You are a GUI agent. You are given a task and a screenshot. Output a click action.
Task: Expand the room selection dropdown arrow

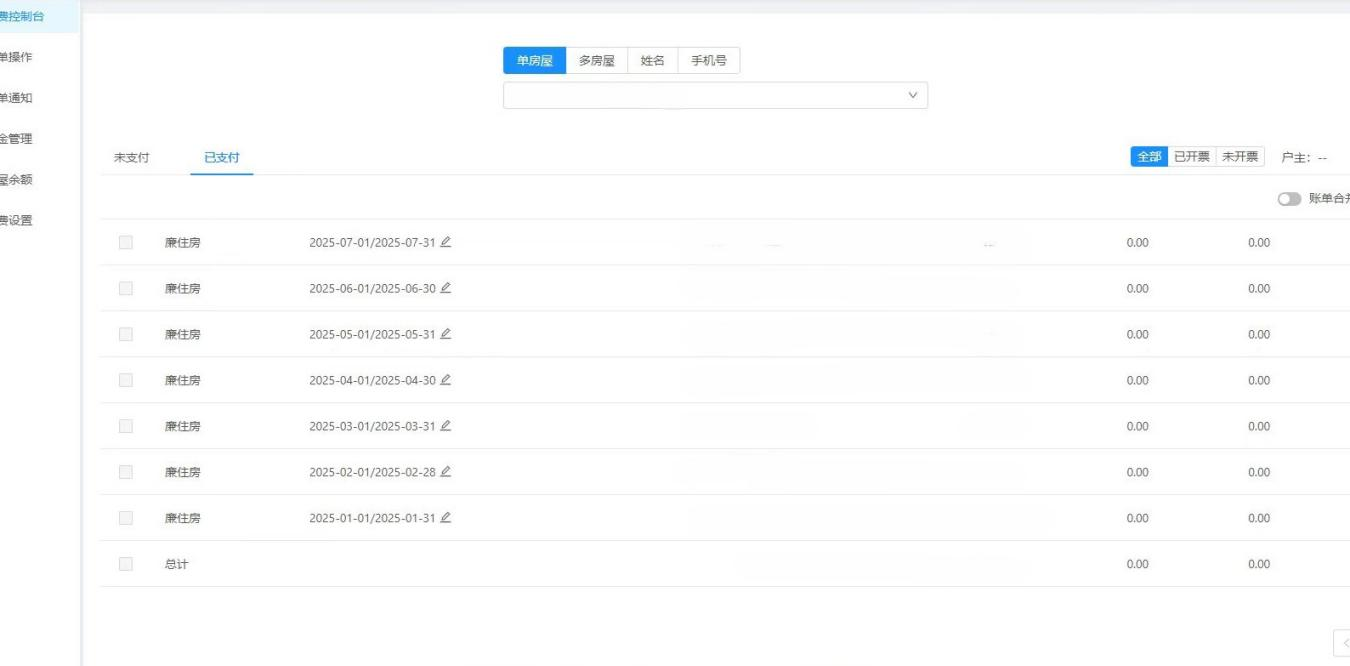coord(911,95)
